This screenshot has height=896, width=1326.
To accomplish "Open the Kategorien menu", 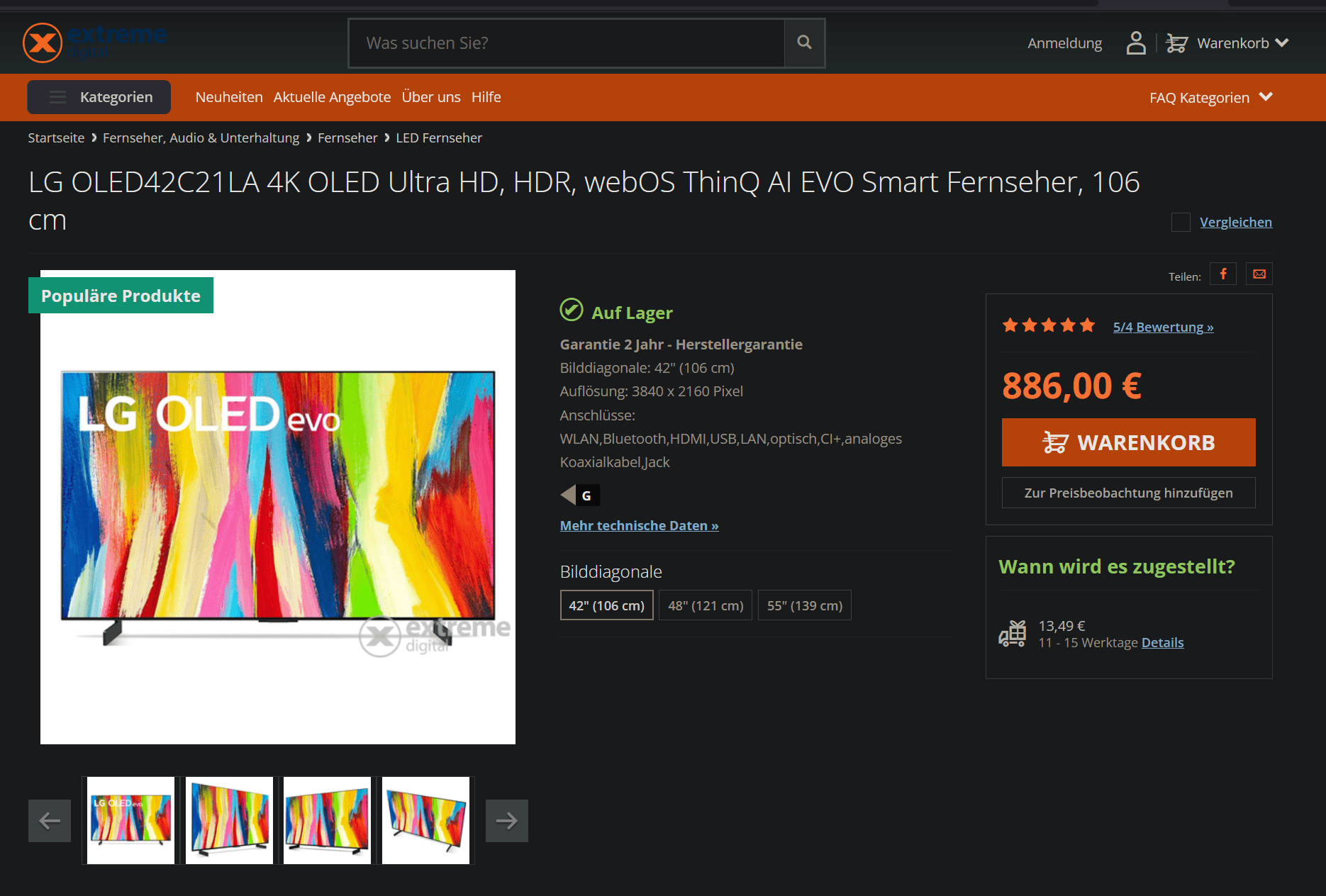I will 99,97.
